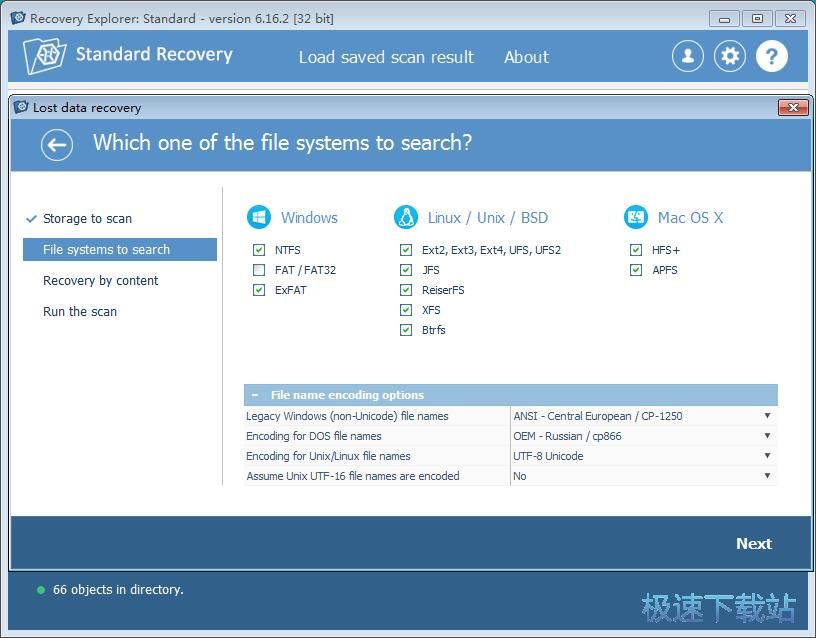Click the Standard Recovery logo icon

pyautogui.click(x=44, y=56)
